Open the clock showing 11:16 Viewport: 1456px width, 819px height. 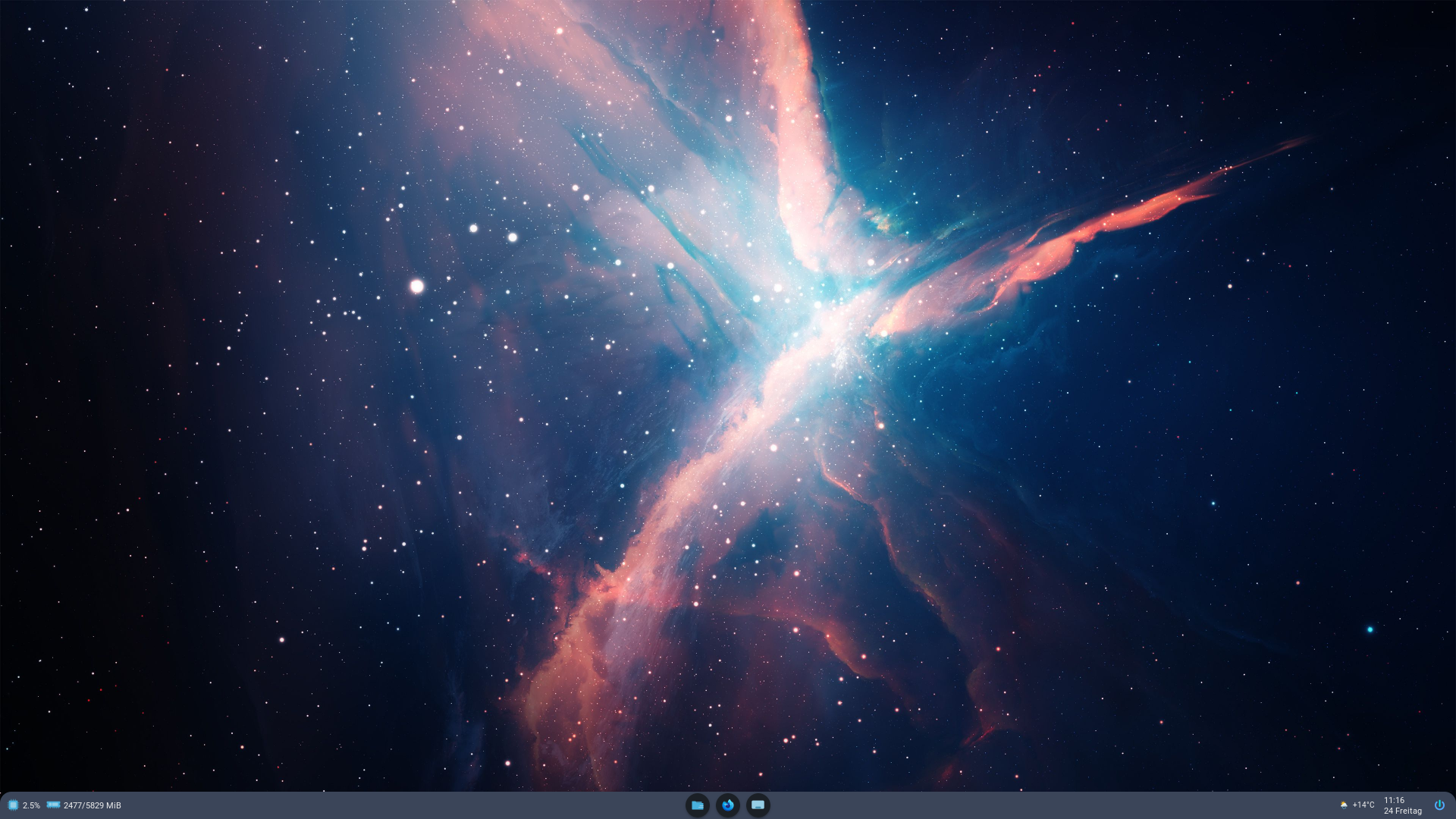[1394, 800]
